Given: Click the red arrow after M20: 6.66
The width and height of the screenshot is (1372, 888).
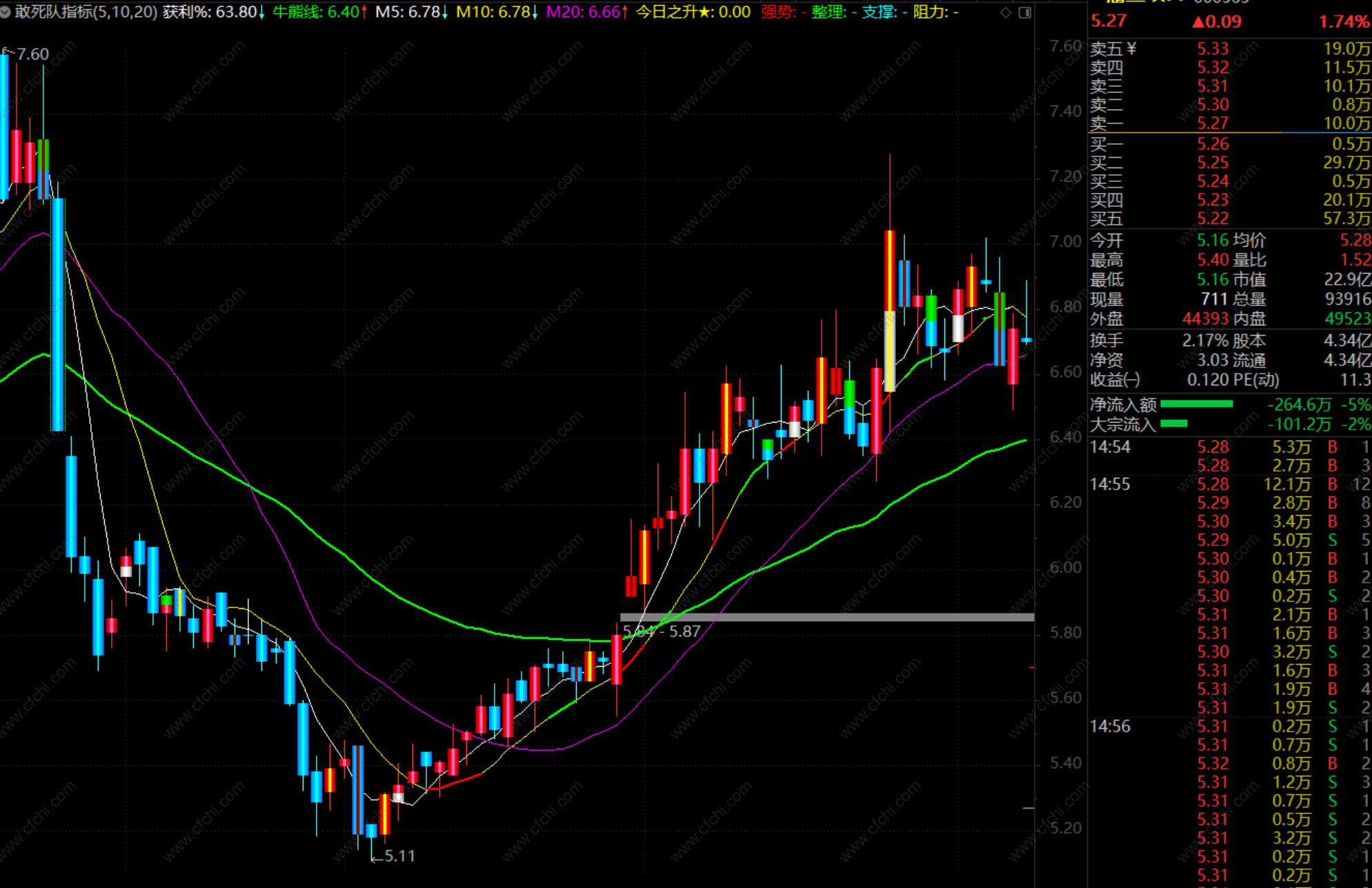Looking at the screenshot, I should coord(625,12).
